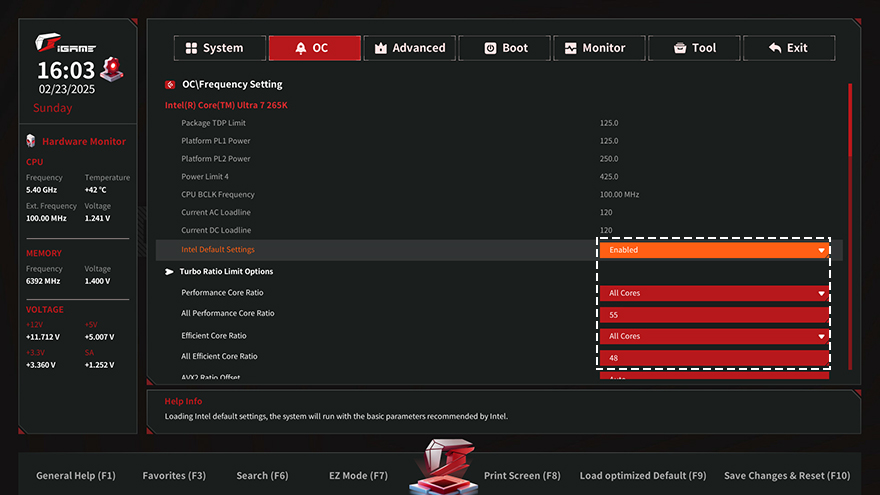
Task: Click the Hardware Monitor panel icon
Action: [31, 141]
